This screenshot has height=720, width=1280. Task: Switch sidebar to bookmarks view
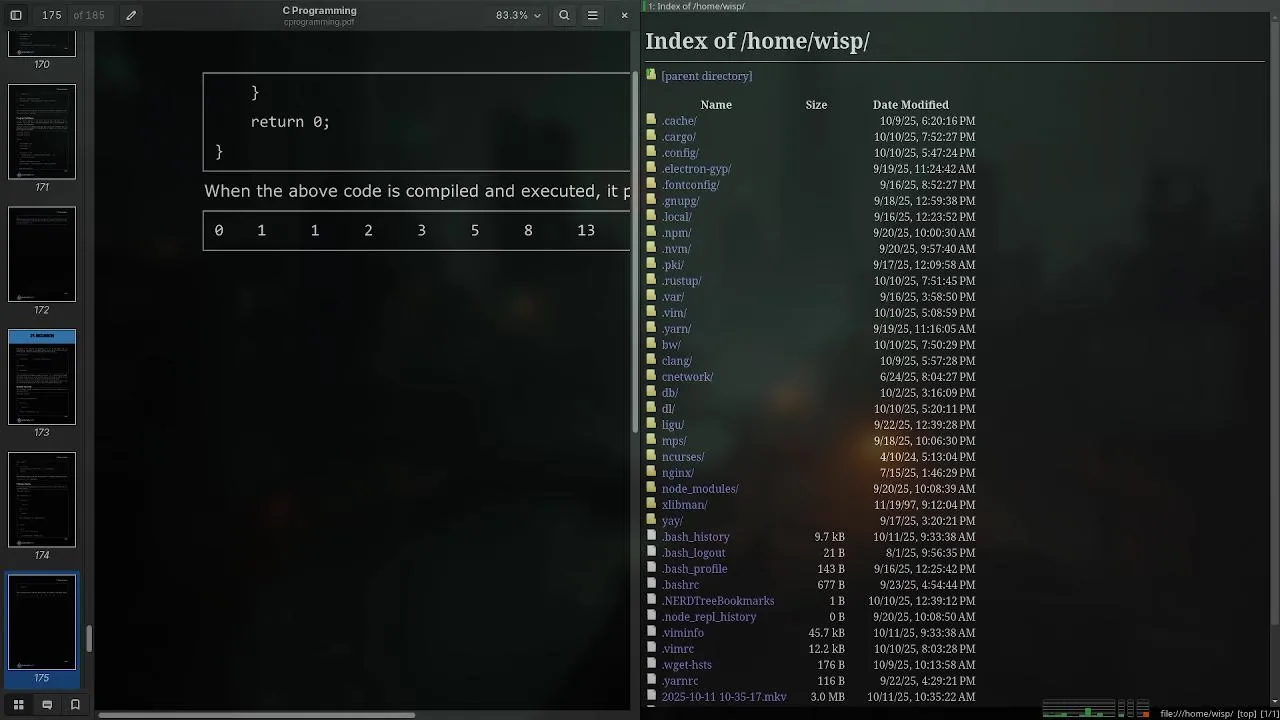75,705
